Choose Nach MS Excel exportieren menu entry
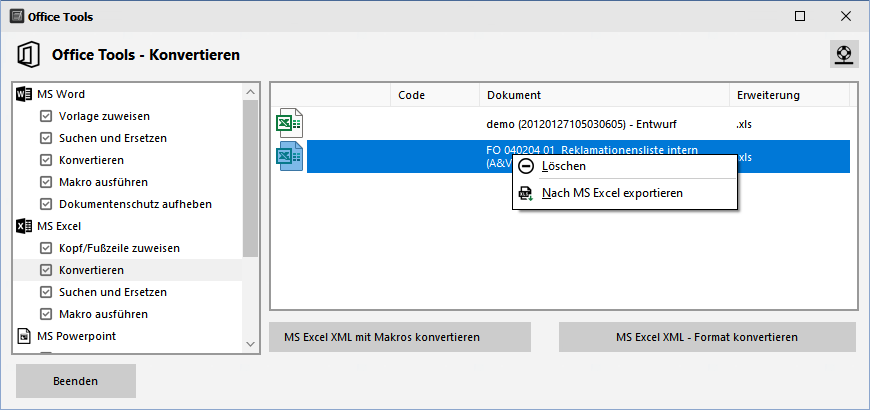Screen dimensions: 870x410 [625, 193]
